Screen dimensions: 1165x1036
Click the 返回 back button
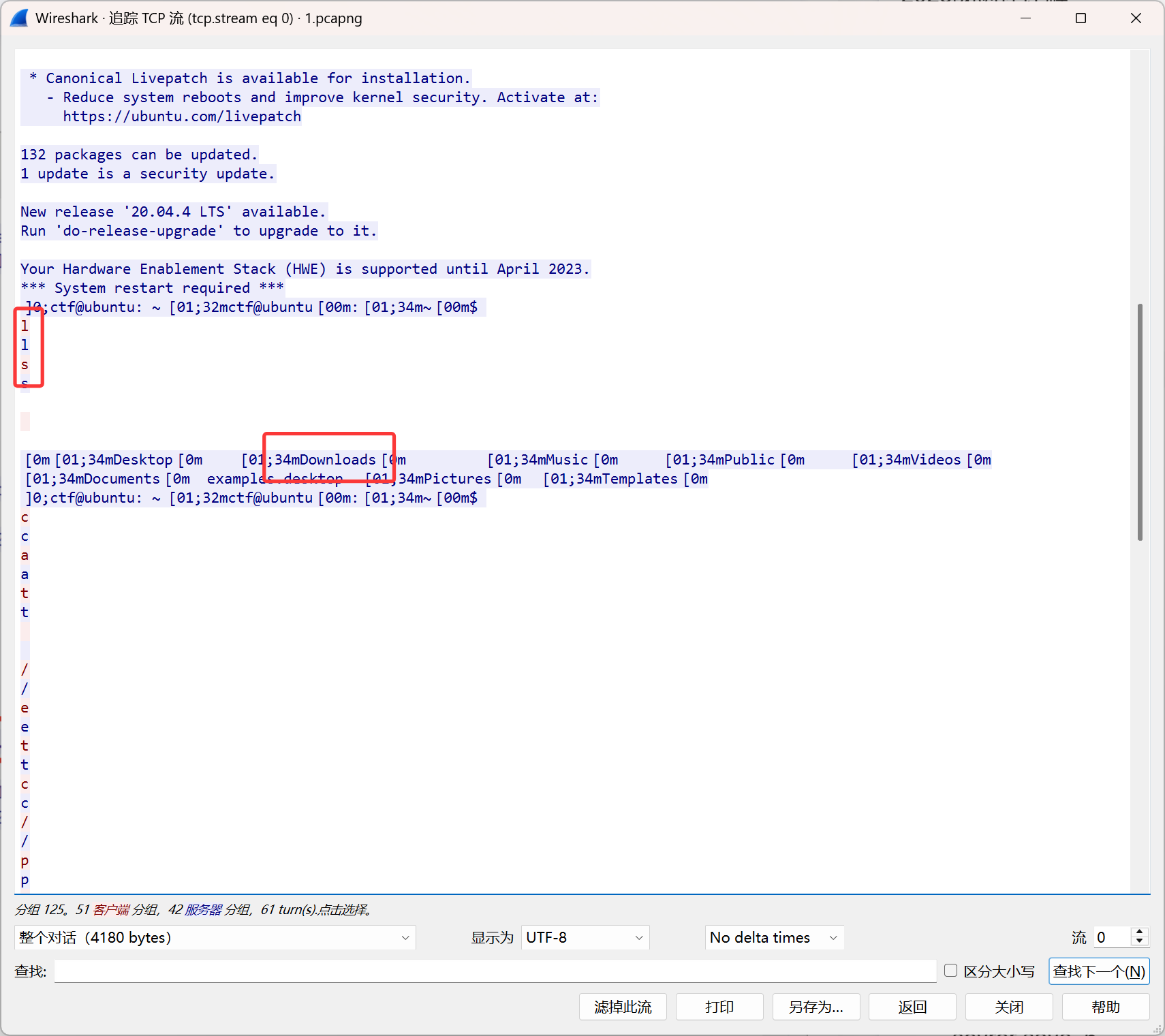pyautogui.click(x=912, y=1007)
